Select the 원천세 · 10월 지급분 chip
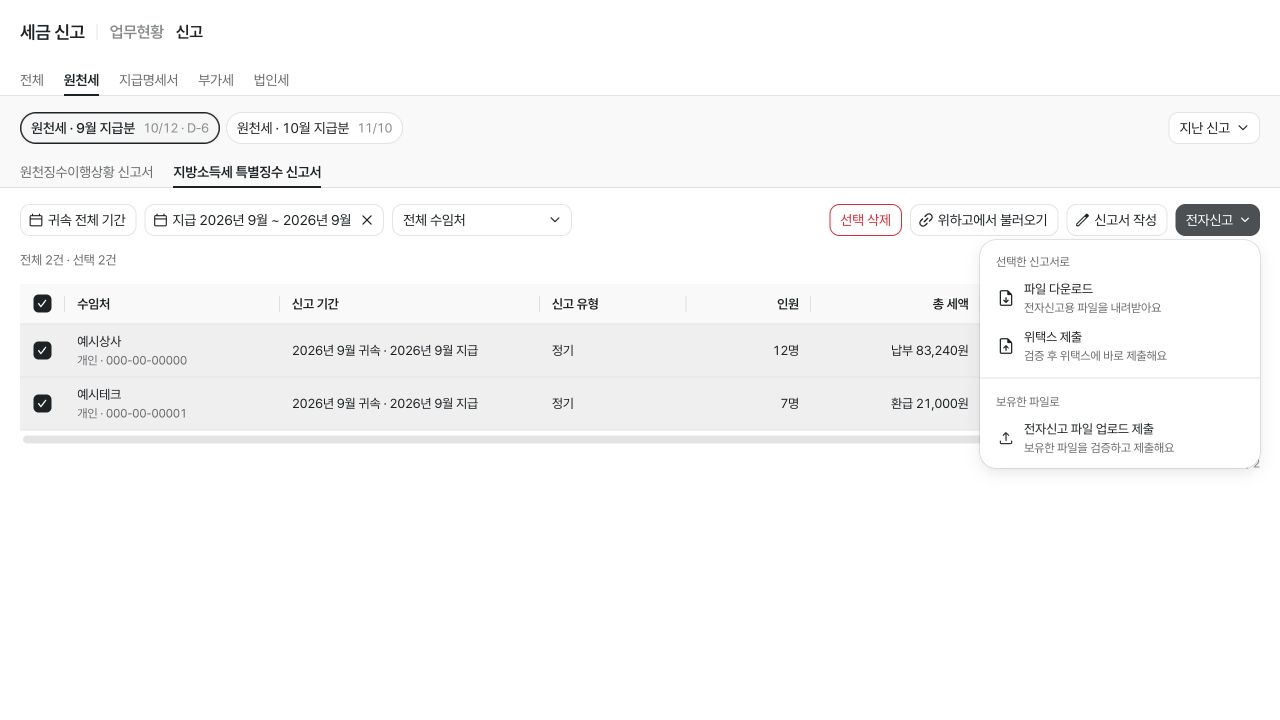Image resolution: width=1280 pixels, height=720 pixels. 315,128
